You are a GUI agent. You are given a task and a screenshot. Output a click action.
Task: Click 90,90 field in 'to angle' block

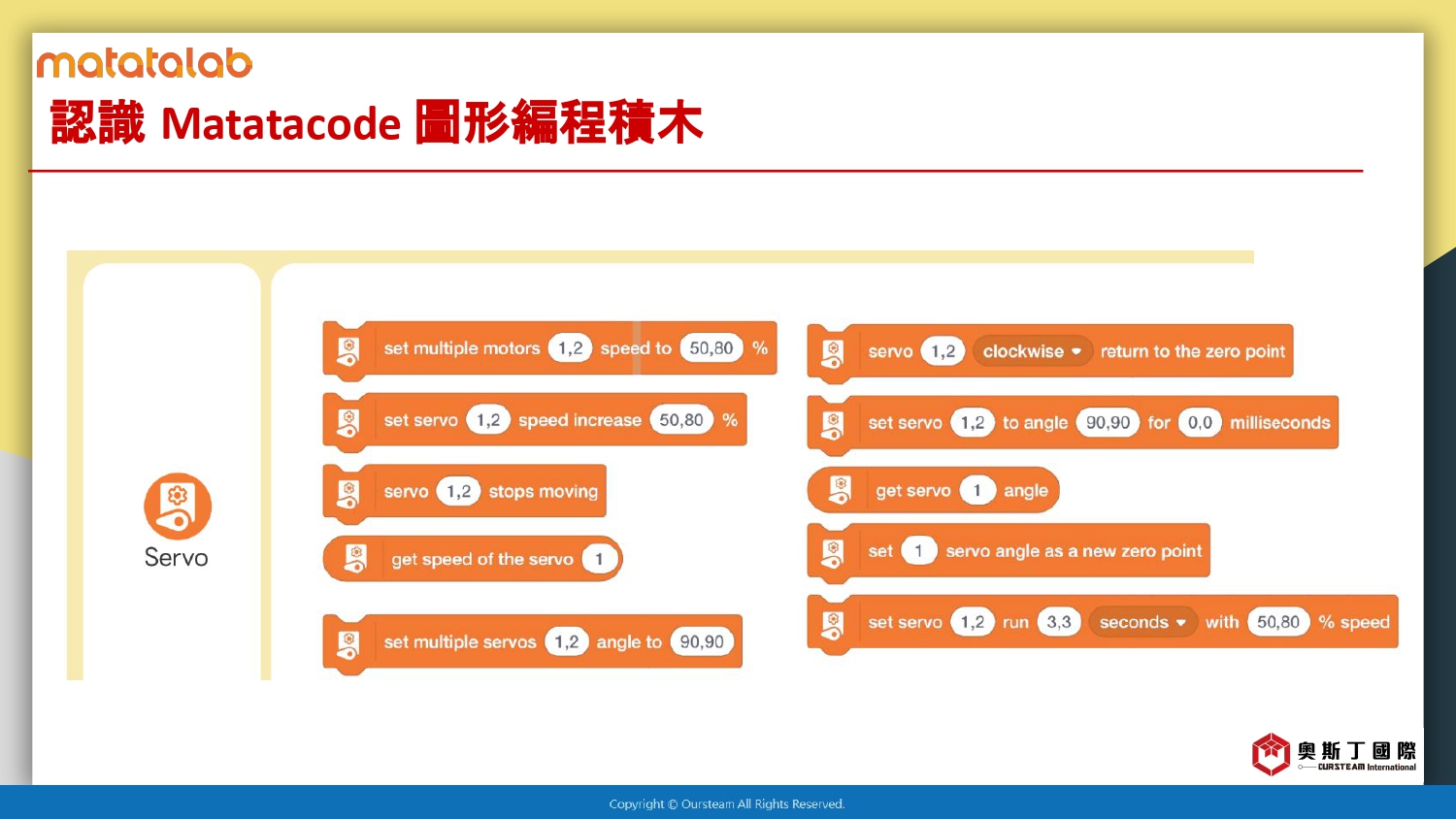pos(1108,422)
